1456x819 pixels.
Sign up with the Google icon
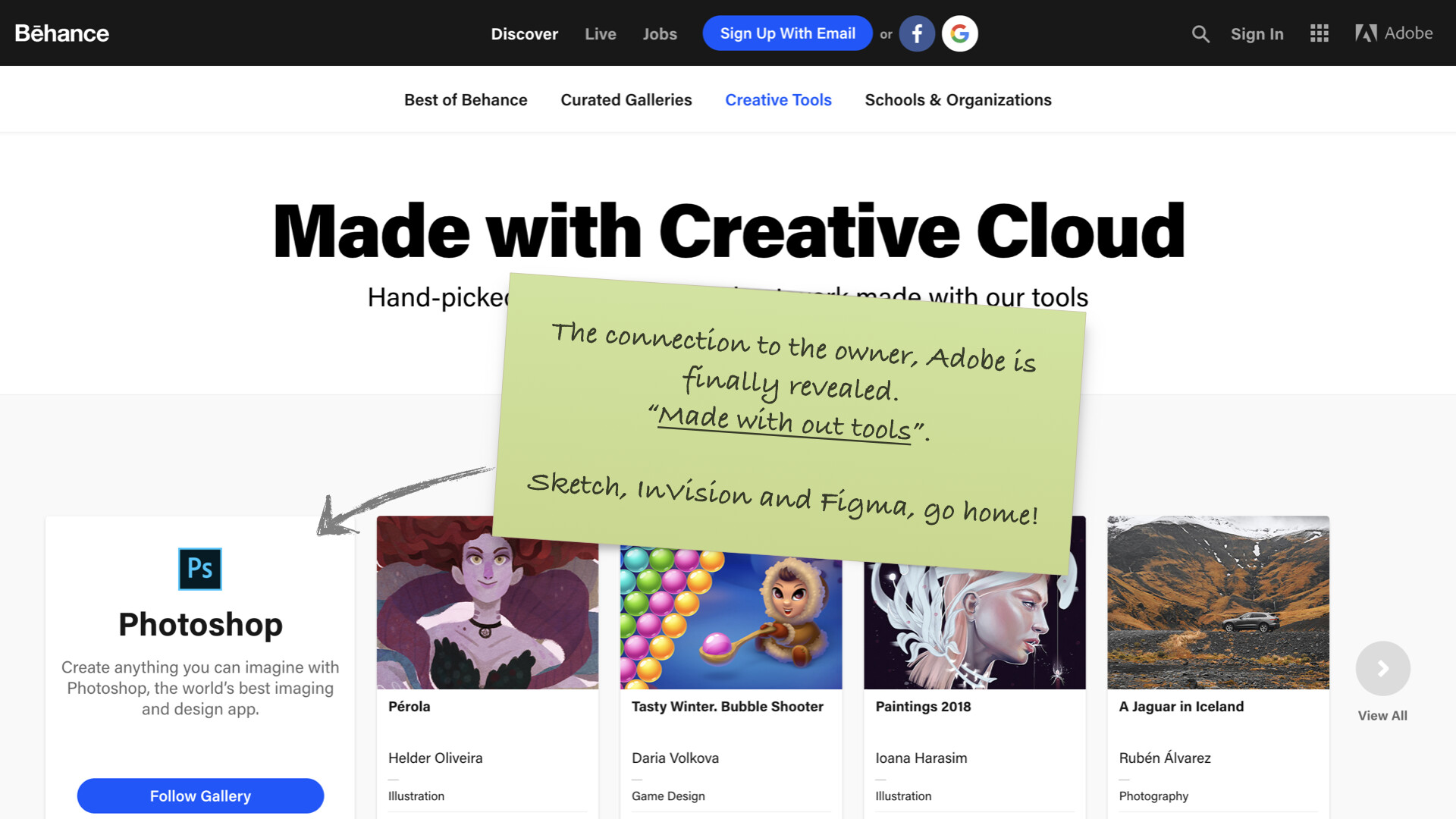pos(960,33)
